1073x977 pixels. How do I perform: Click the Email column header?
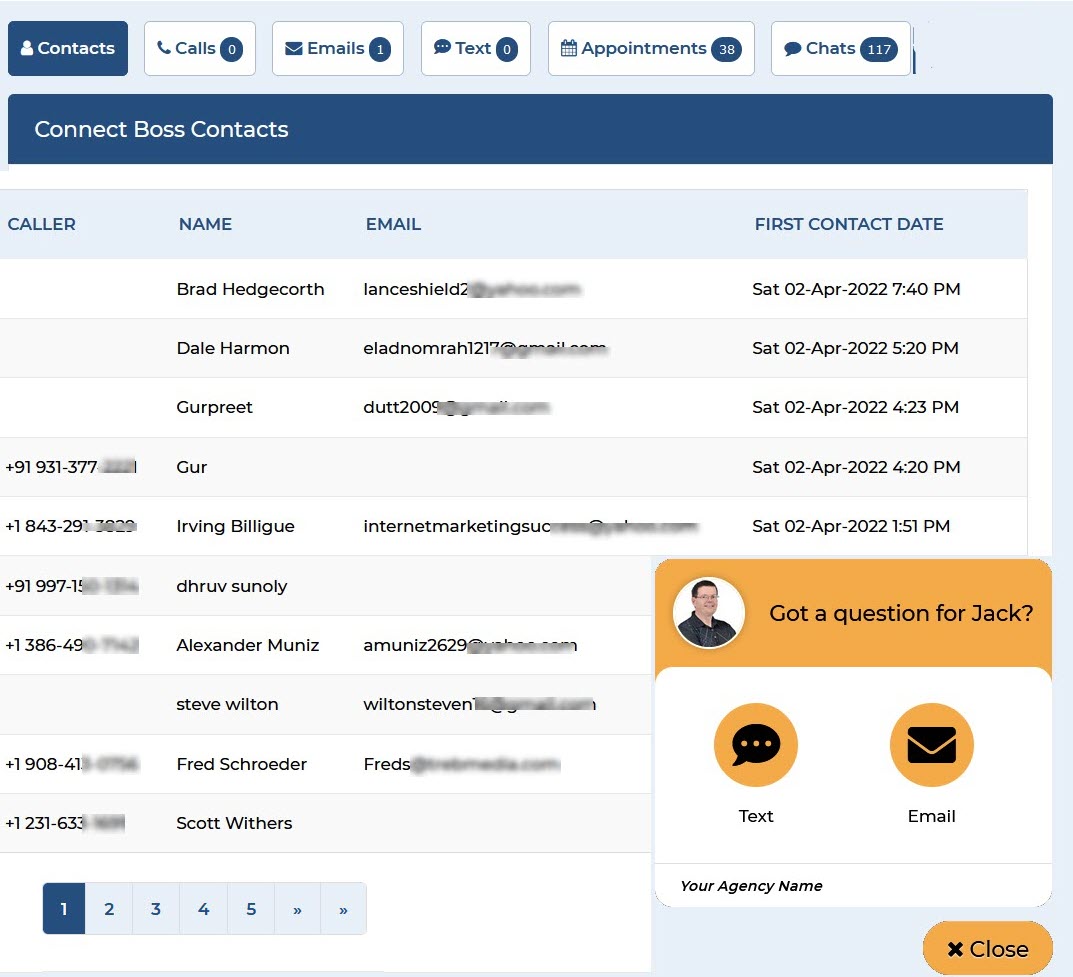tap(393, 224)
